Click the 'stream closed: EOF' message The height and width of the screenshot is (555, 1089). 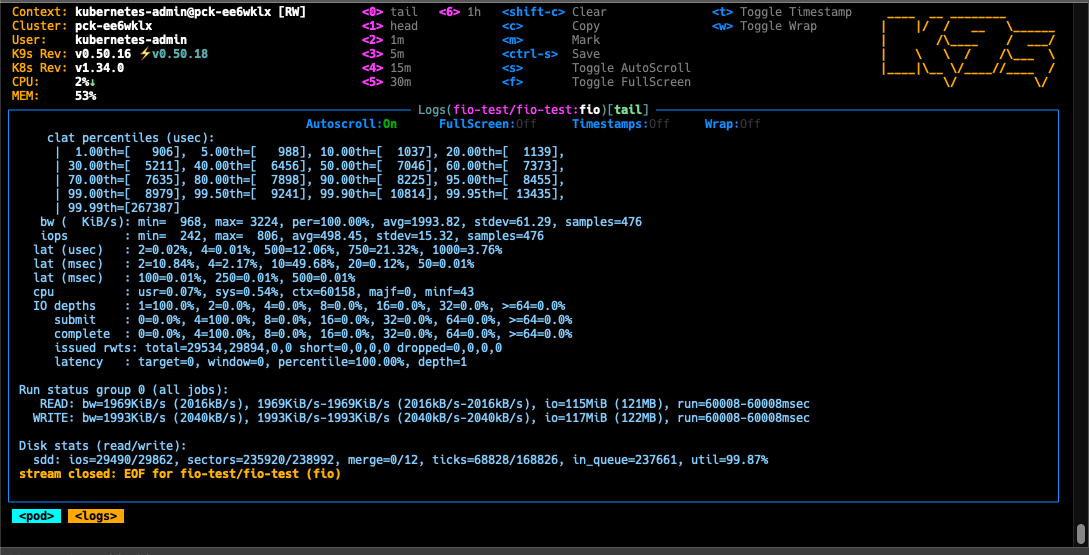(180, 474)
